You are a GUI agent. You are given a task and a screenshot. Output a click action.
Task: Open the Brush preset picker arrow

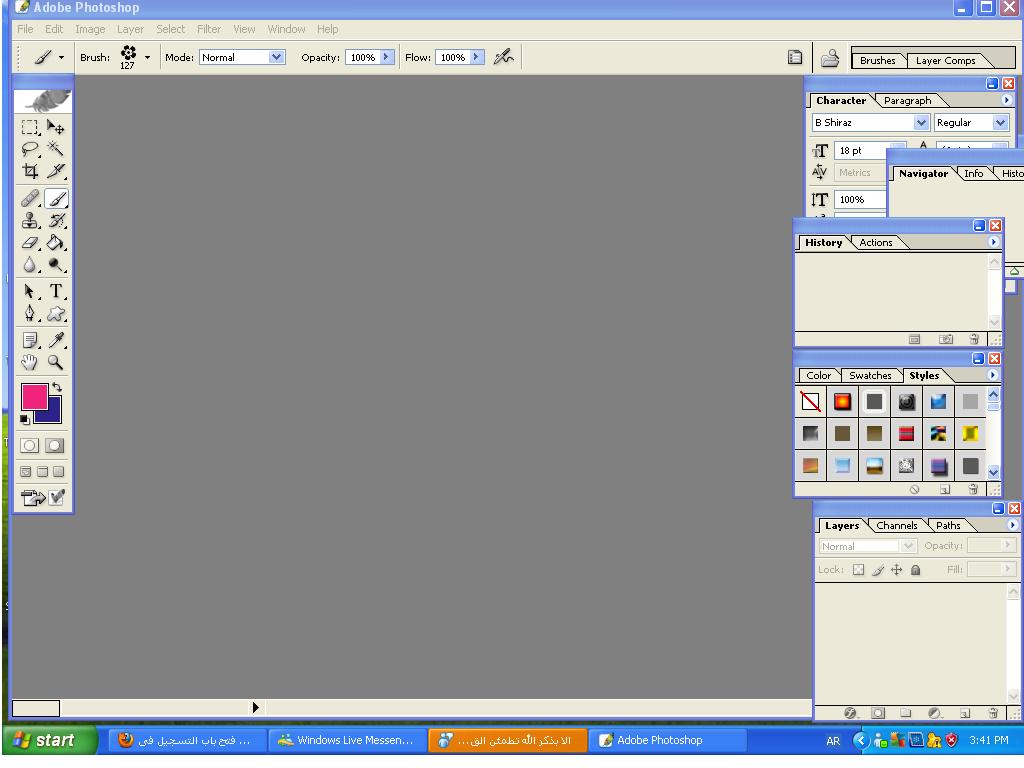pyautogui.click(x=148, y=57)
